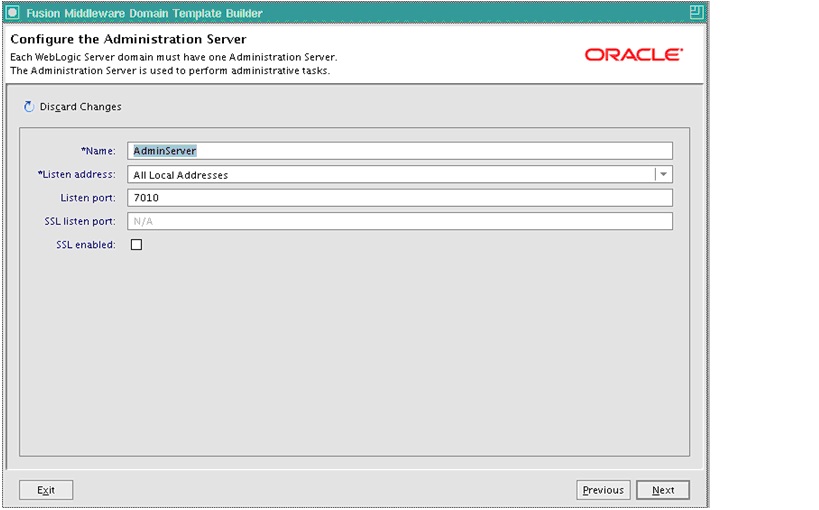Click the SSL listen port field
819x510 pixels.
pos(400,221)
